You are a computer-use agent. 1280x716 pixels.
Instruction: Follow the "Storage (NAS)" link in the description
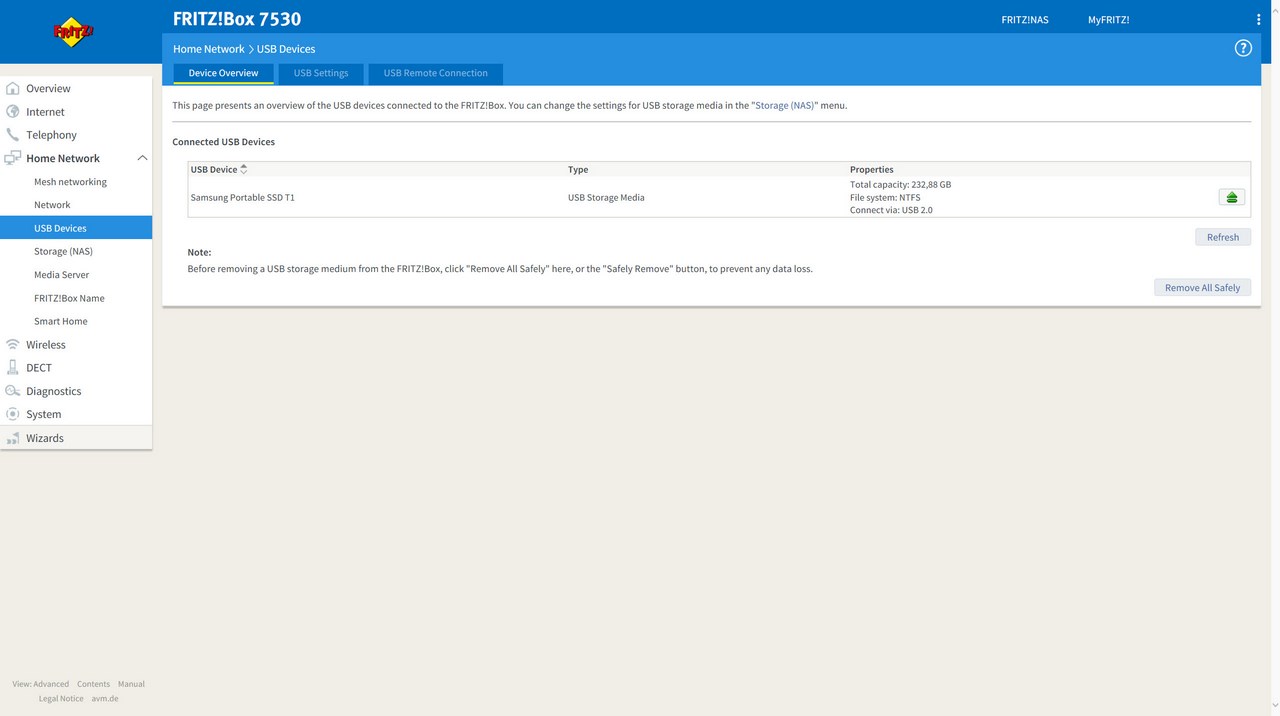(785, 105)
